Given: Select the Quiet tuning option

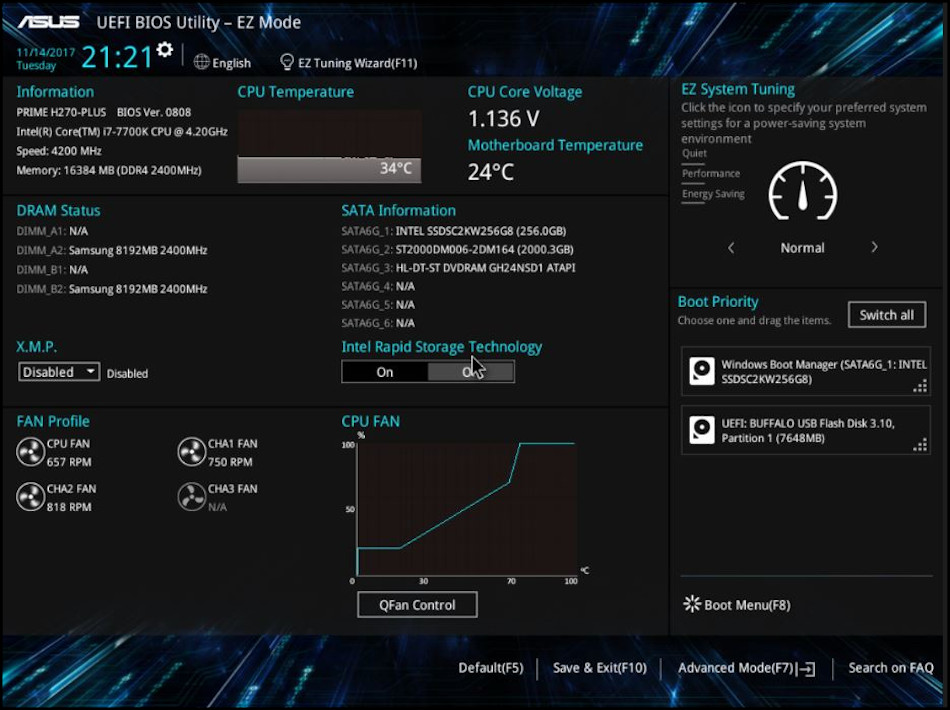Looking at the screenshot, I should 694,153.
